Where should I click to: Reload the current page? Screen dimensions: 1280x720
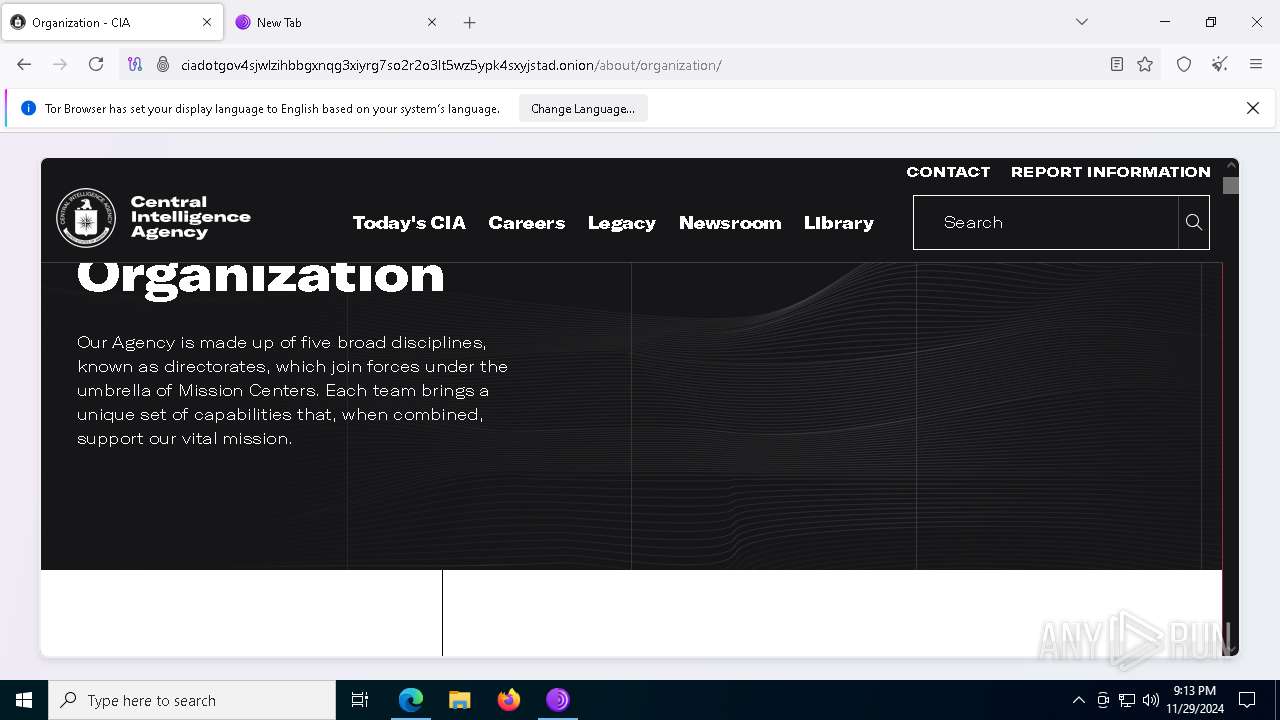point(96,64)
